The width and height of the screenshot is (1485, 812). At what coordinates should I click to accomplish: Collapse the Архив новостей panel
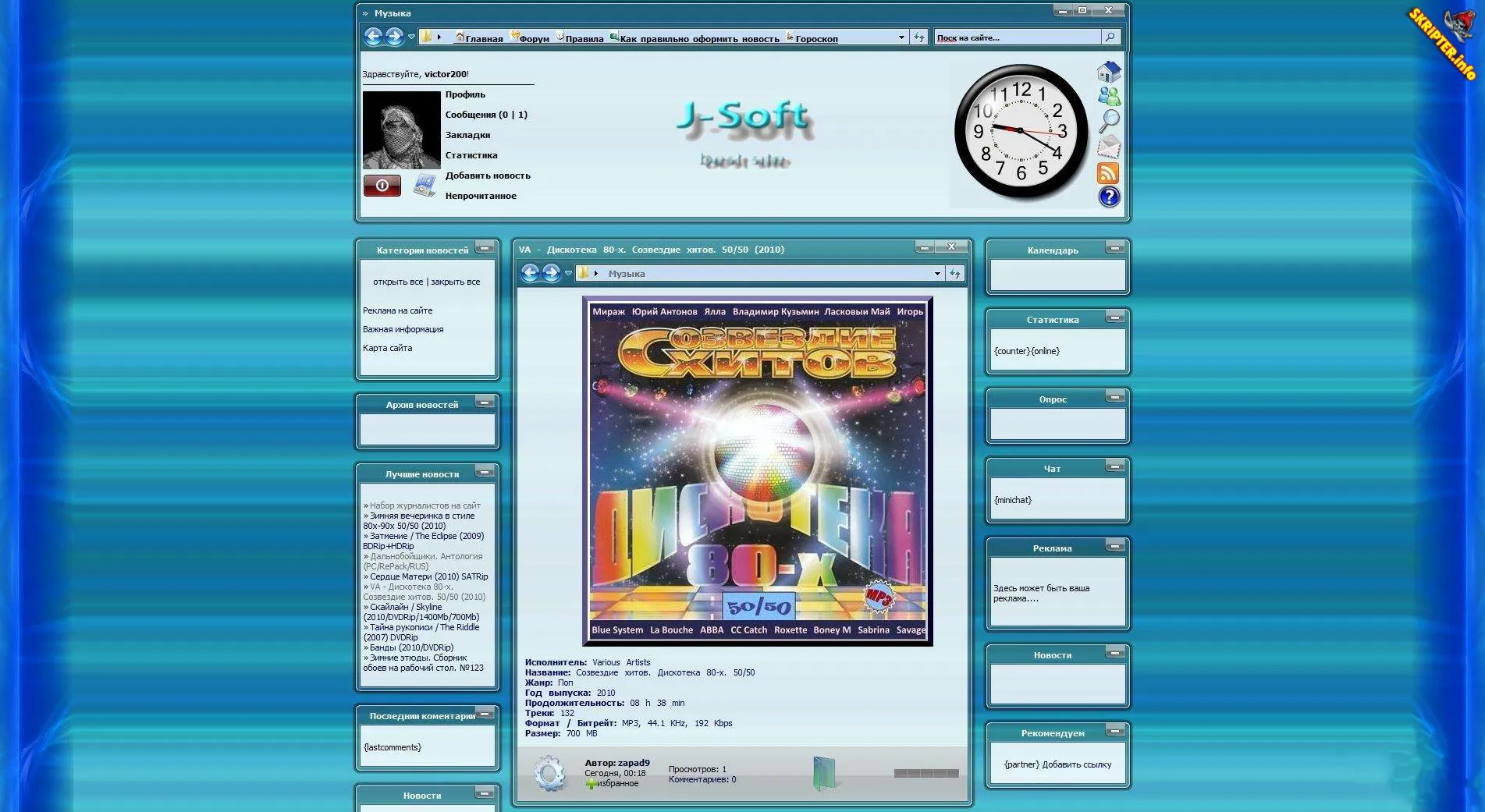485,402
